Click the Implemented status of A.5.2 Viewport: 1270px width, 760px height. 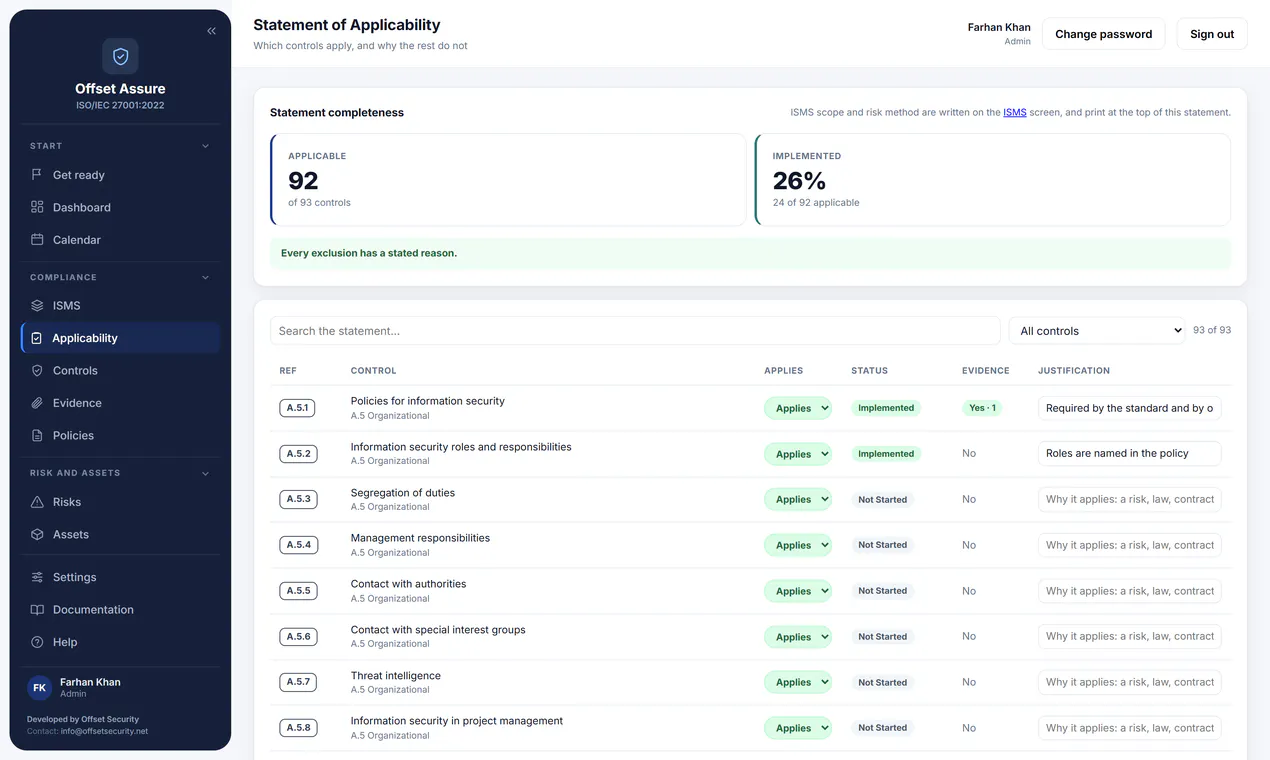886,454
